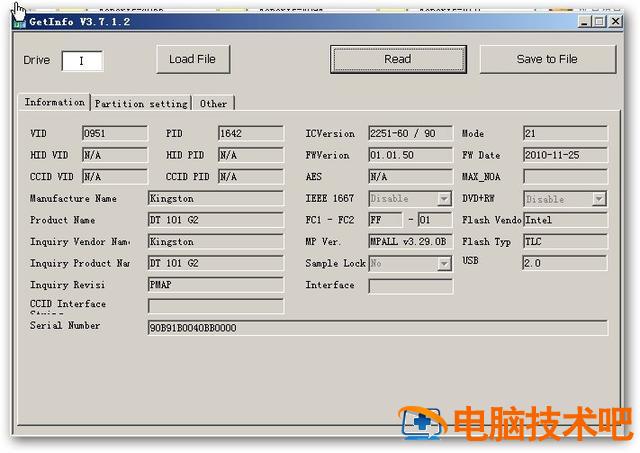This screenshot has height=453, width=640.
Task: Expand the Sample Lock dropdown
Action: [444, 264]
